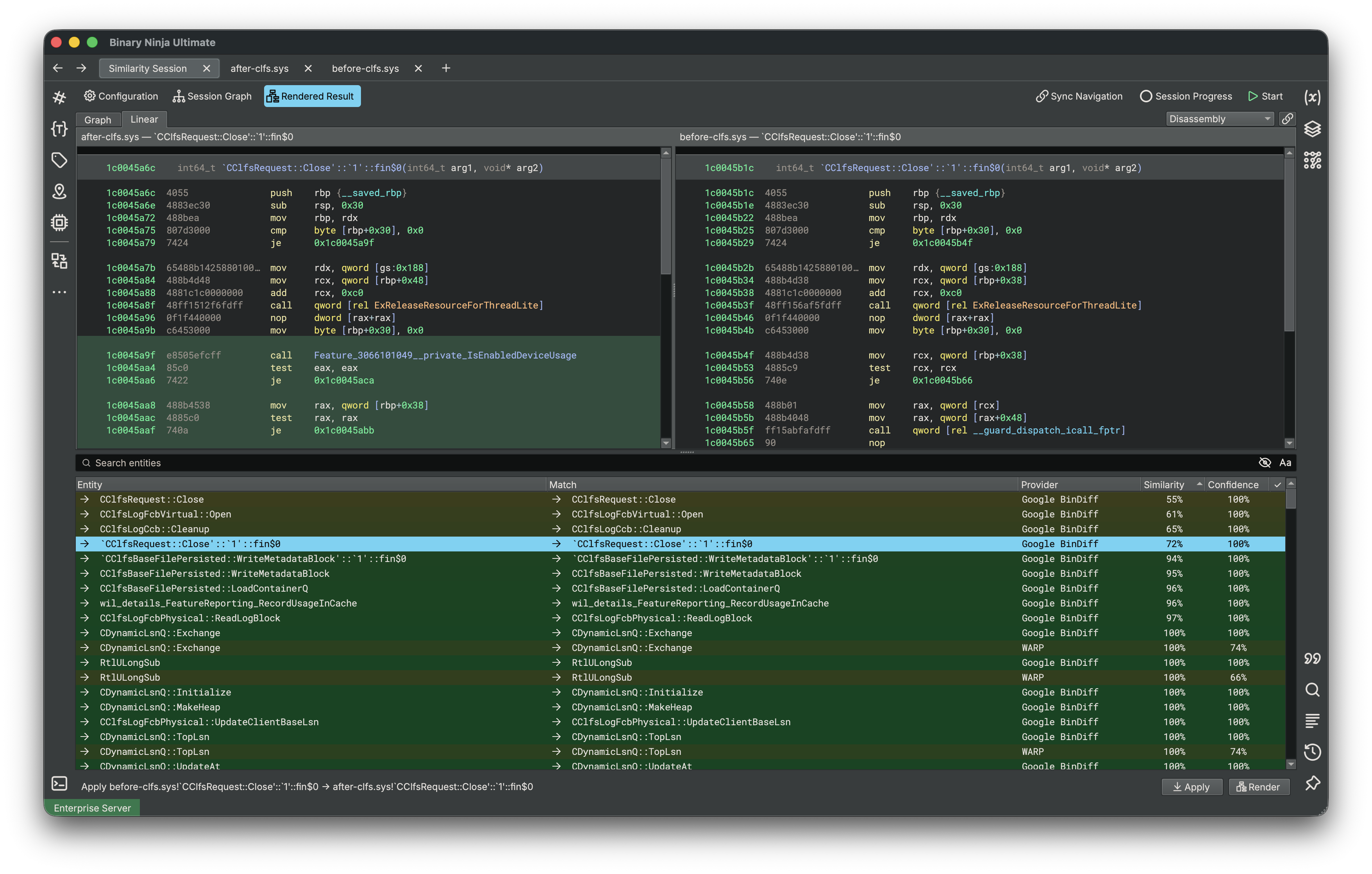Screen dimensions: 1372x874
Task: Open the history clock sidebar icon
Action: click(1312, 752)
